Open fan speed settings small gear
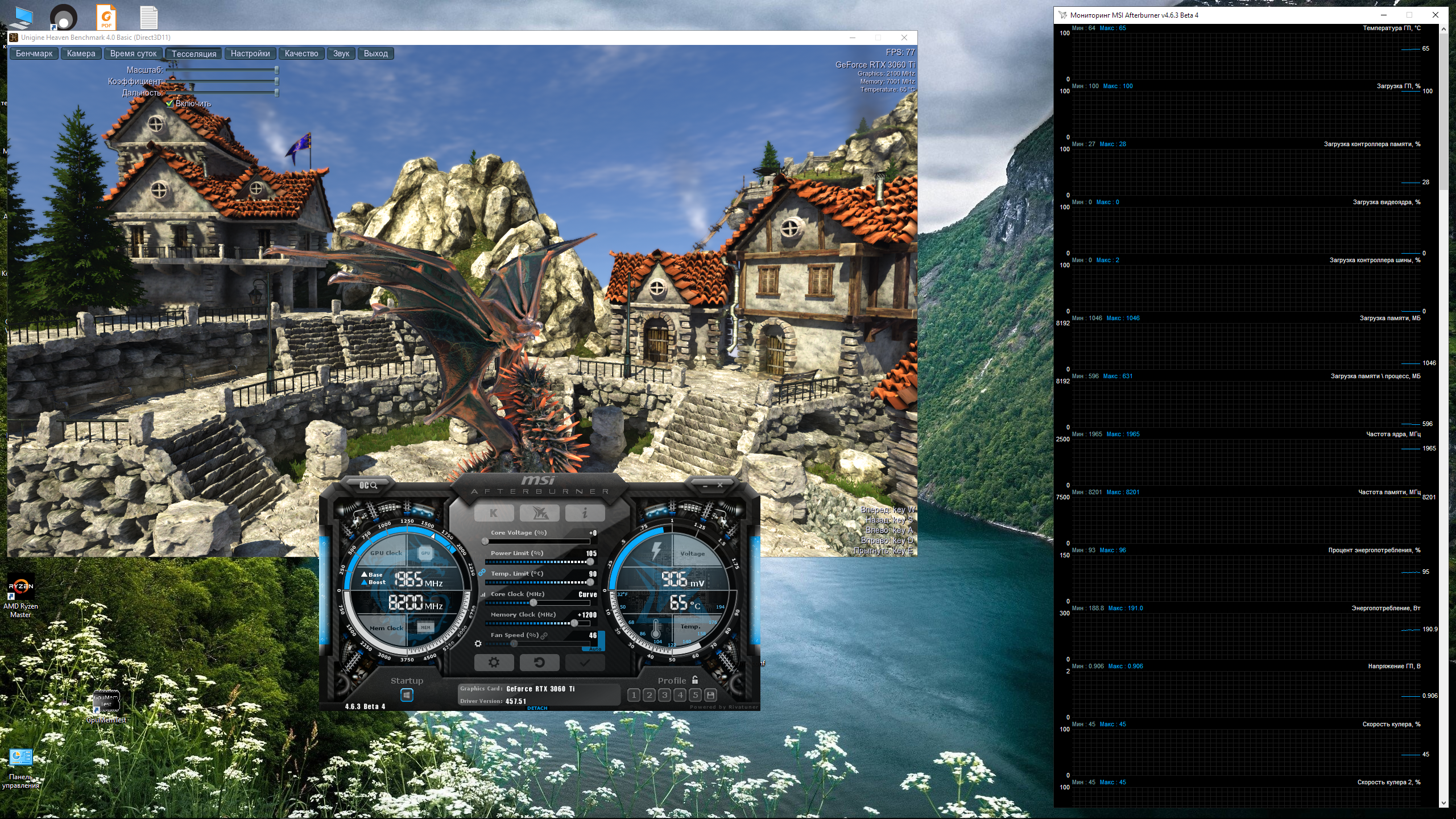 click(478, 644)
